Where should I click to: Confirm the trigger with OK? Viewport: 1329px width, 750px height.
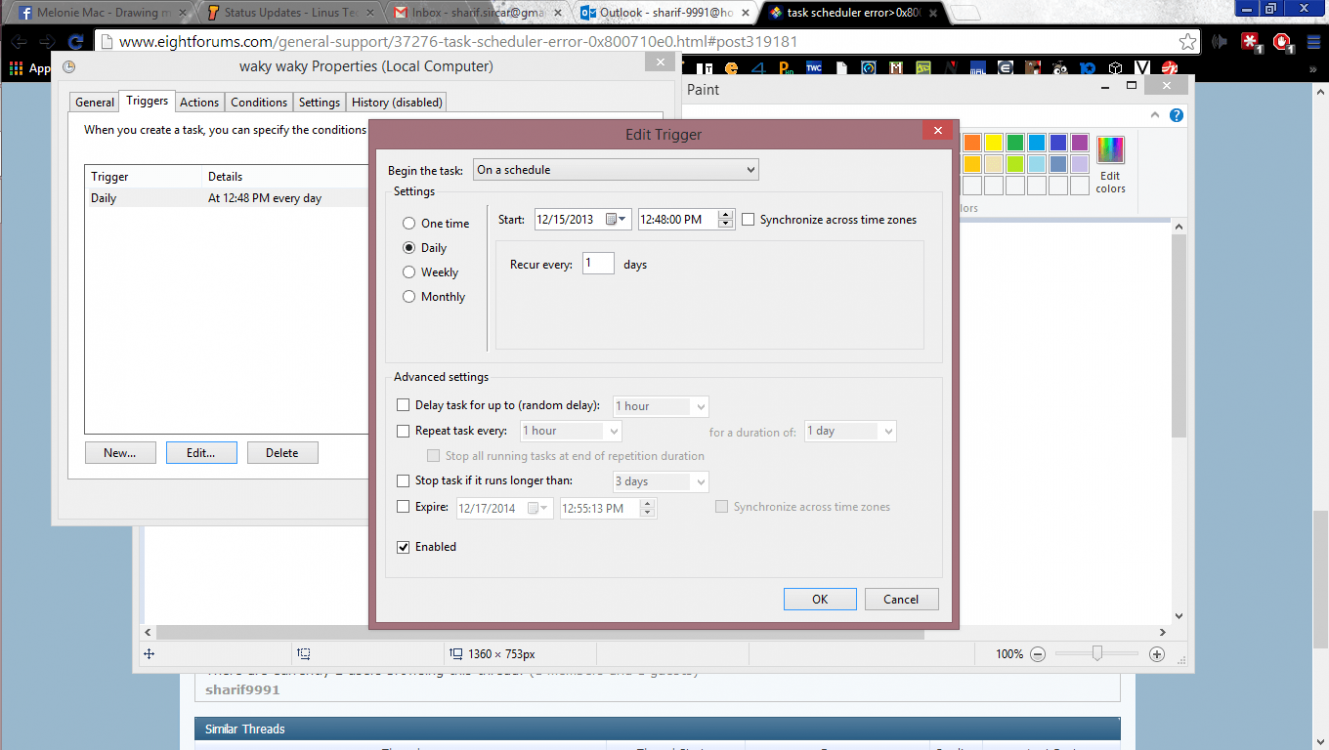pos(820,599)
